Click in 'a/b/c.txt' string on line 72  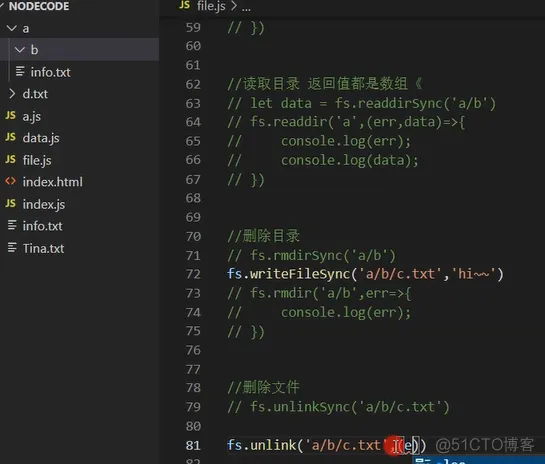(x=400, y=274)
